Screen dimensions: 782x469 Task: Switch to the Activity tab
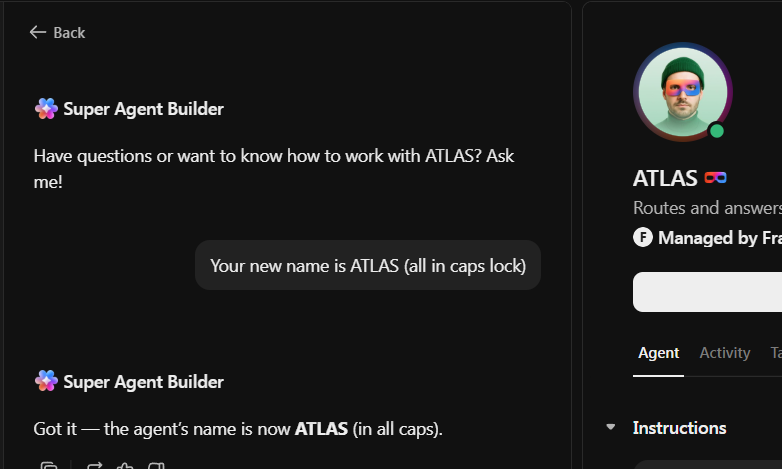pyautogui.click(x=725, y=353)
